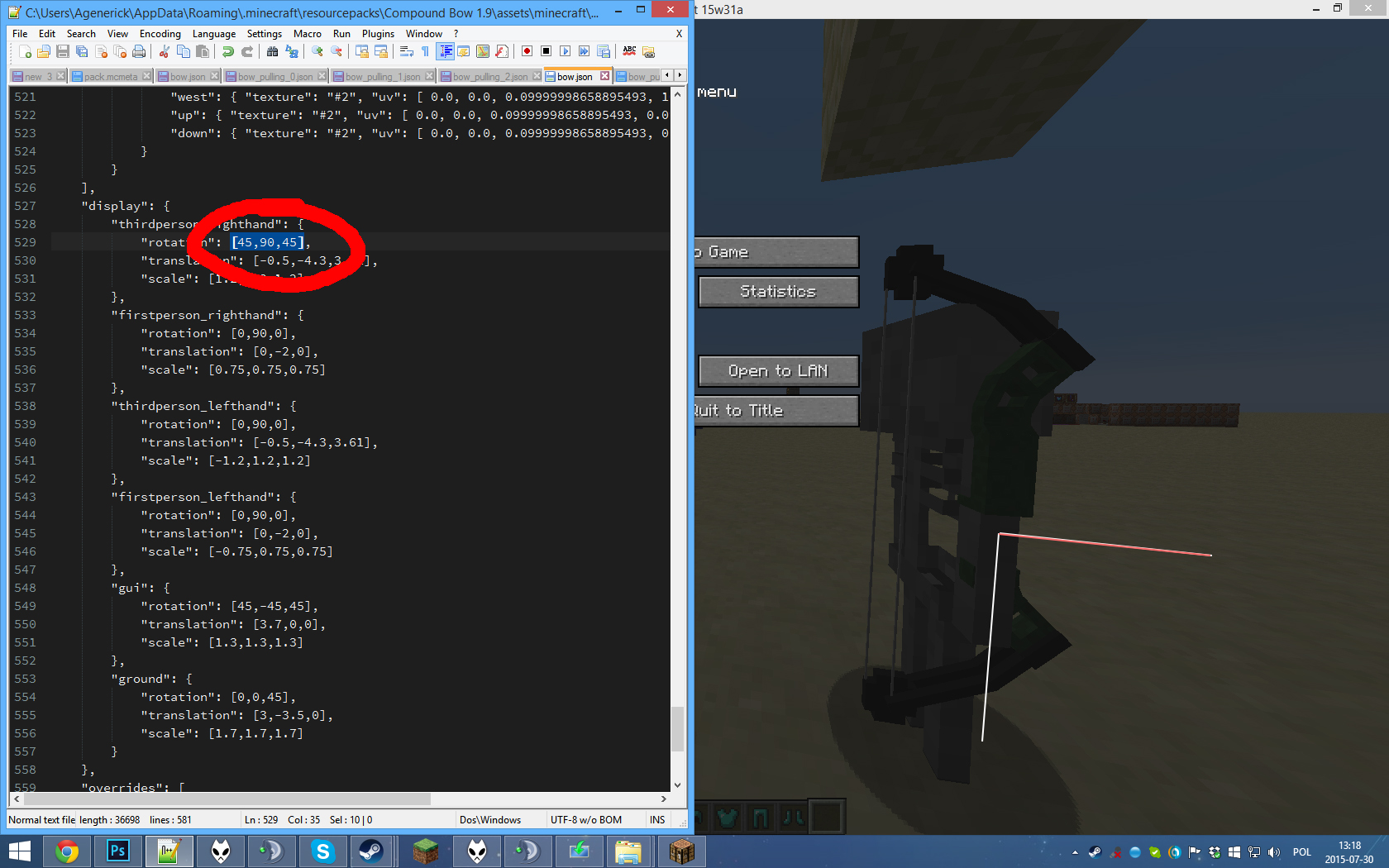
Task: Click the Playback macro icon
Action: (x=565, y=52)
